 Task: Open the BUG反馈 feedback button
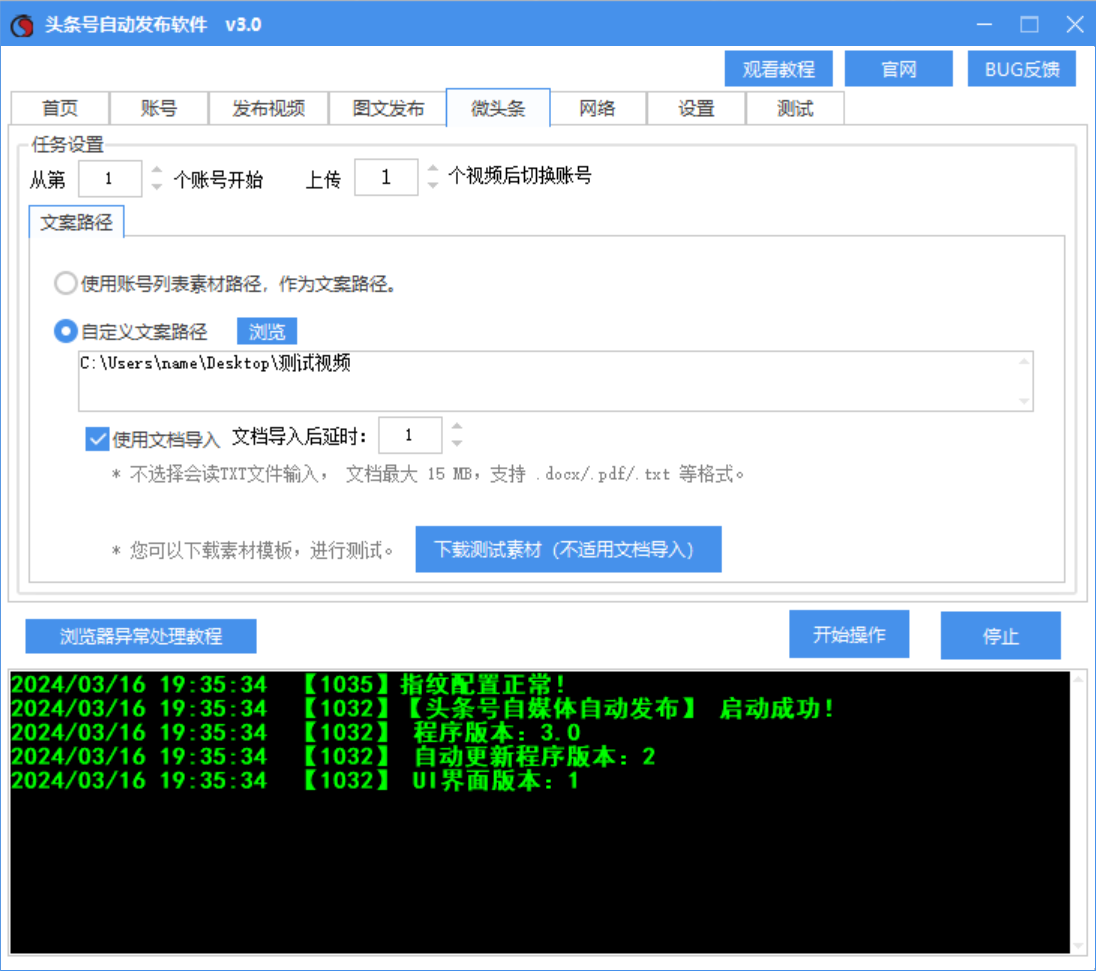(1021, 69)
